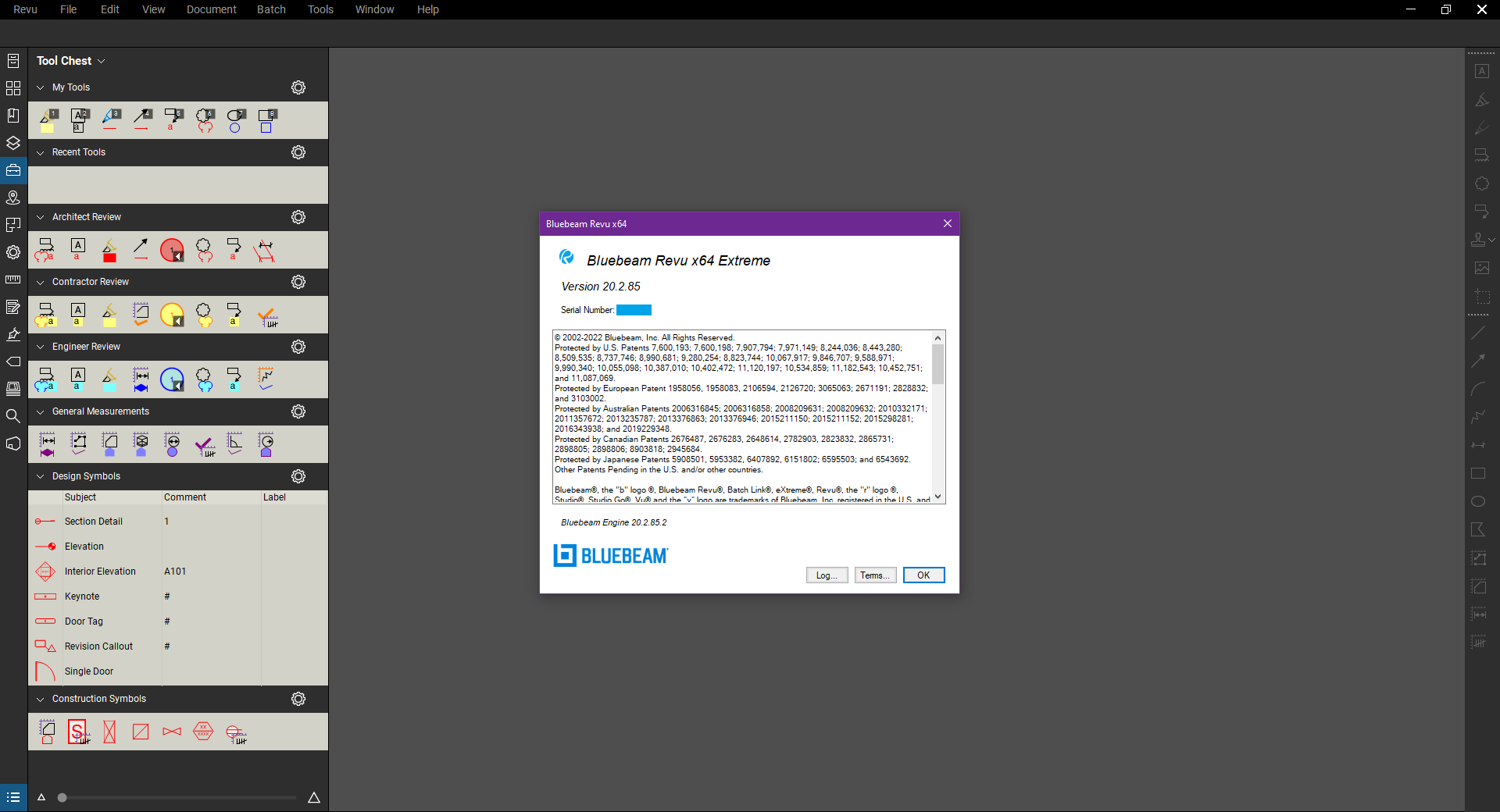The image size is (1500, 812).
Task: Click the Terms... button
Action: tap(875, 575)
